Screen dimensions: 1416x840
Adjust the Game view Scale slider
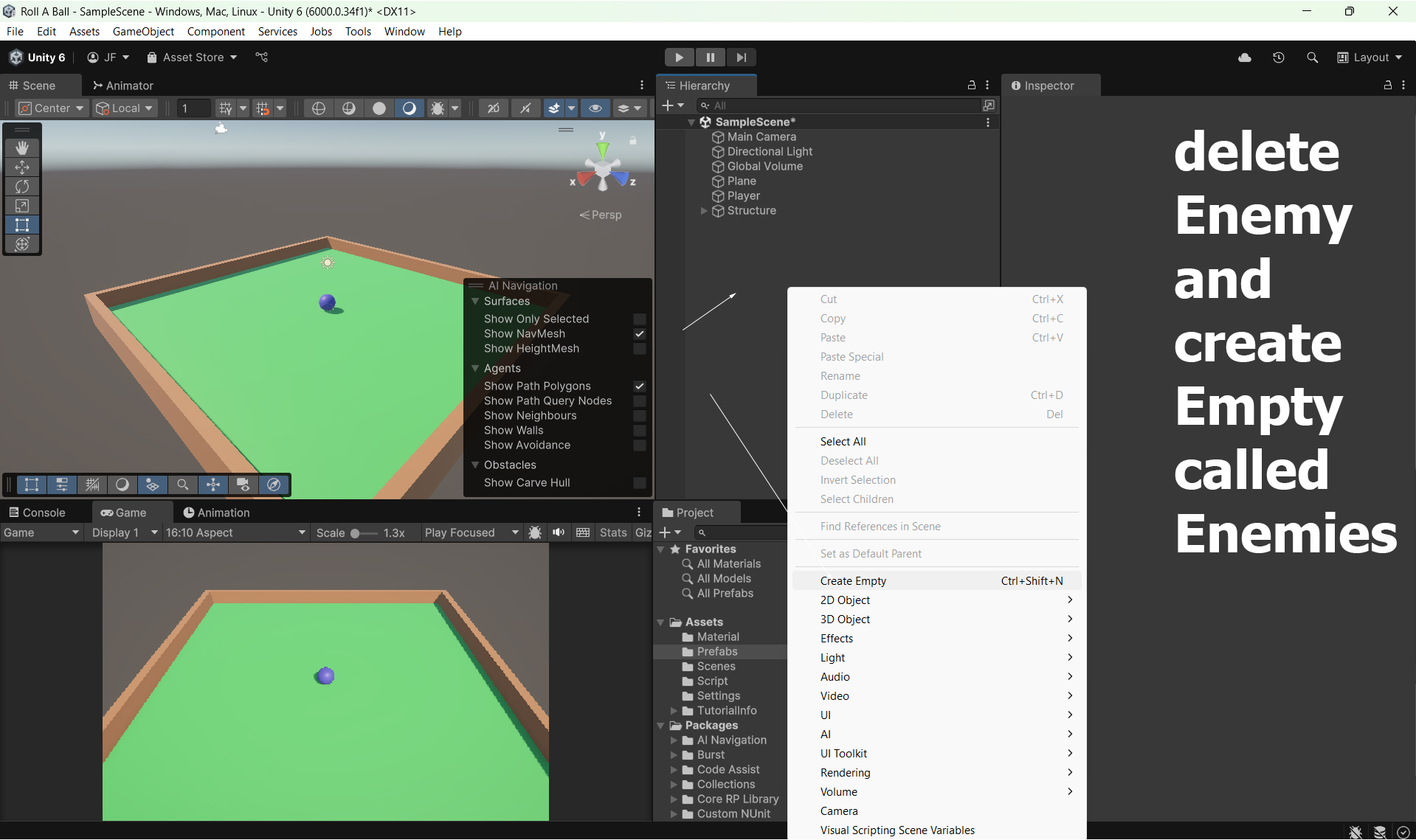point(356,533)
